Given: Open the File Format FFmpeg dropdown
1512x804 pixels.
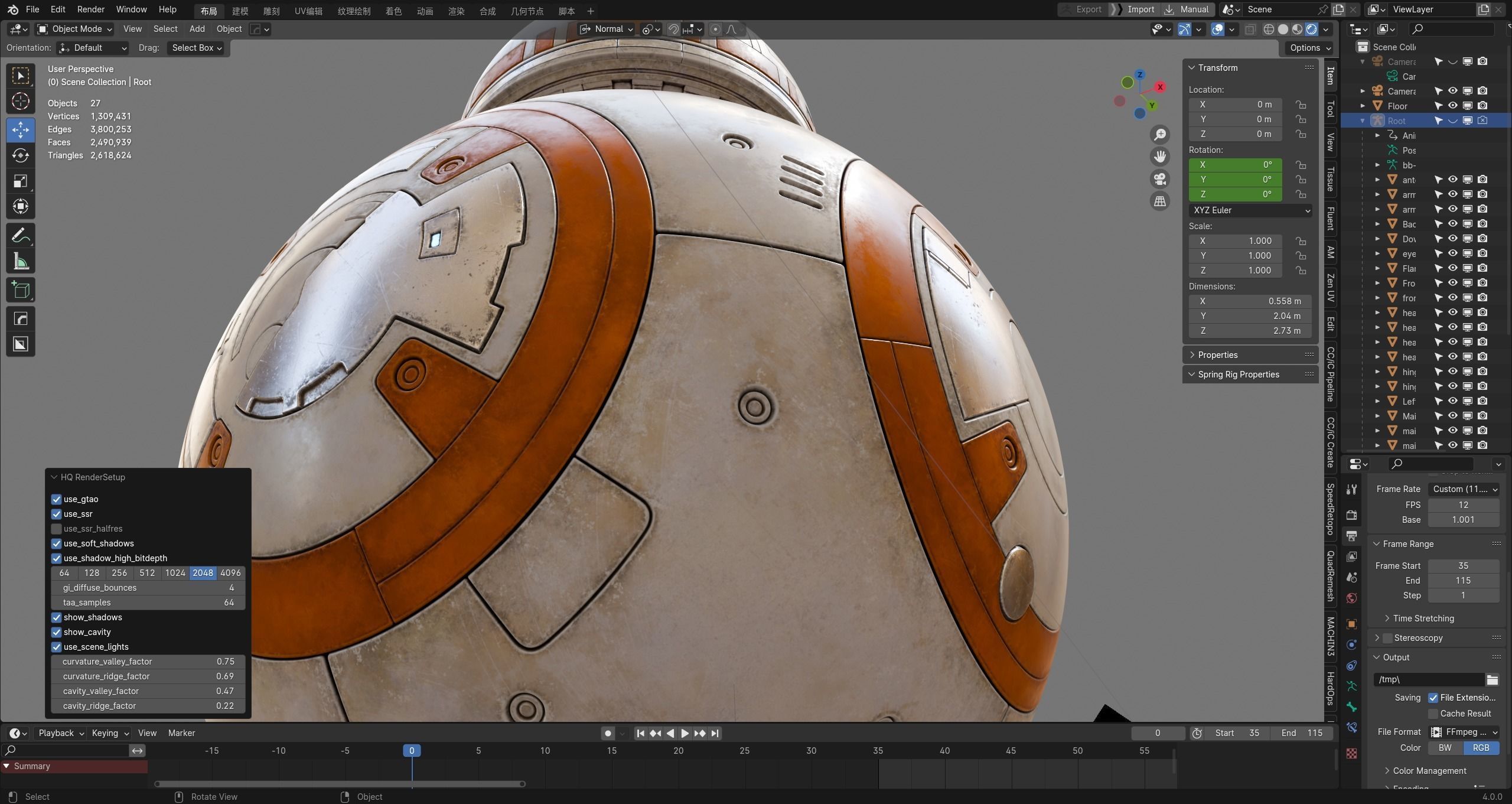Looking at the screenshot, I should point(1464,732).
